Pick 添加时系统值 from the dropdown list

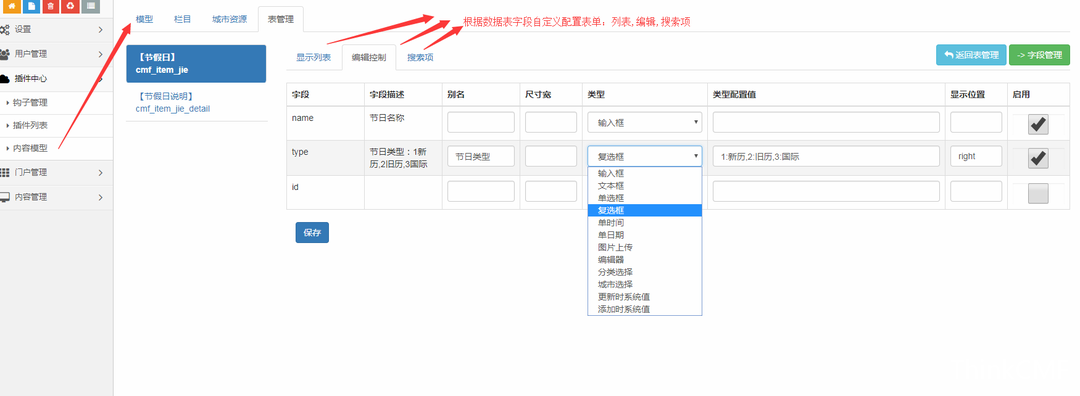[x=645, y=309]
